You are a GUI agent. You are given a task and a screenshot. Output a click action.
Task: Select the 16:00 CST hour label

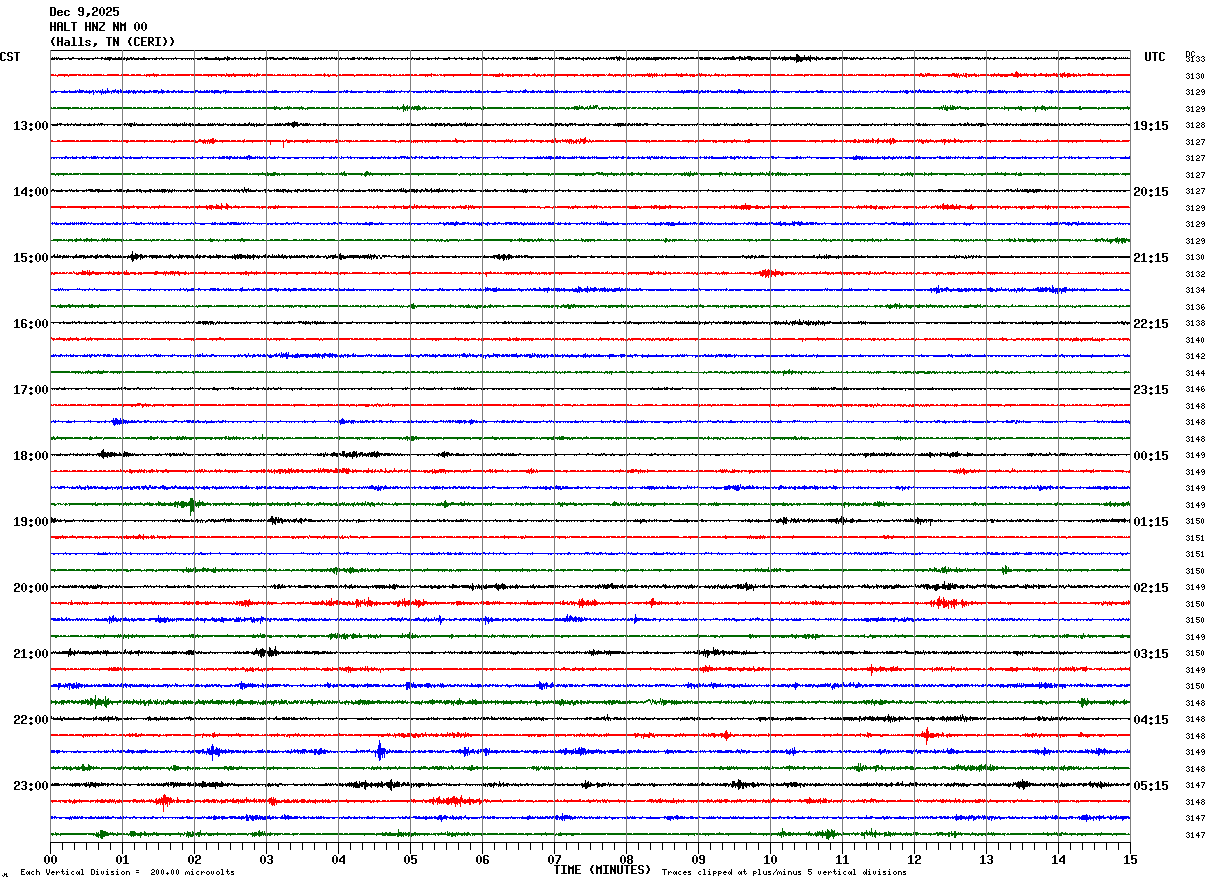click(x=30, y=324)
